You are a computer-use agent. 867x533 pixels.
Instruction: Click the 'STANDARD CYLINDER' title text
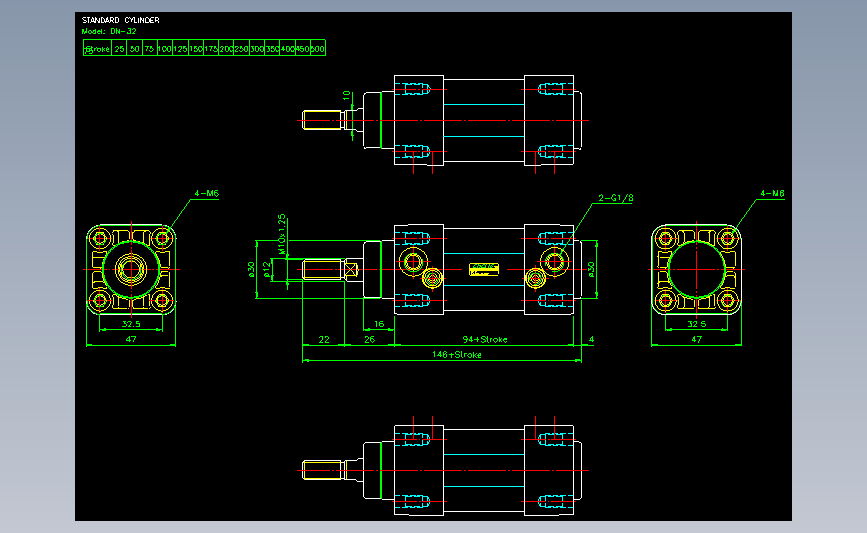point(121,20)
